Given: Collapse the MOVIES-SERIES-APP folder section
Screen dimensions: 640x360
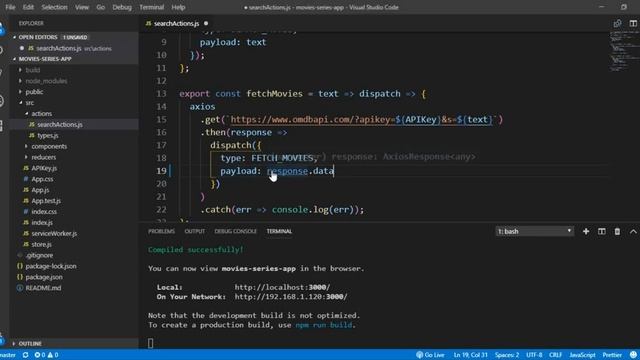Looking at the screenshot, I should (x=45, y=59).
